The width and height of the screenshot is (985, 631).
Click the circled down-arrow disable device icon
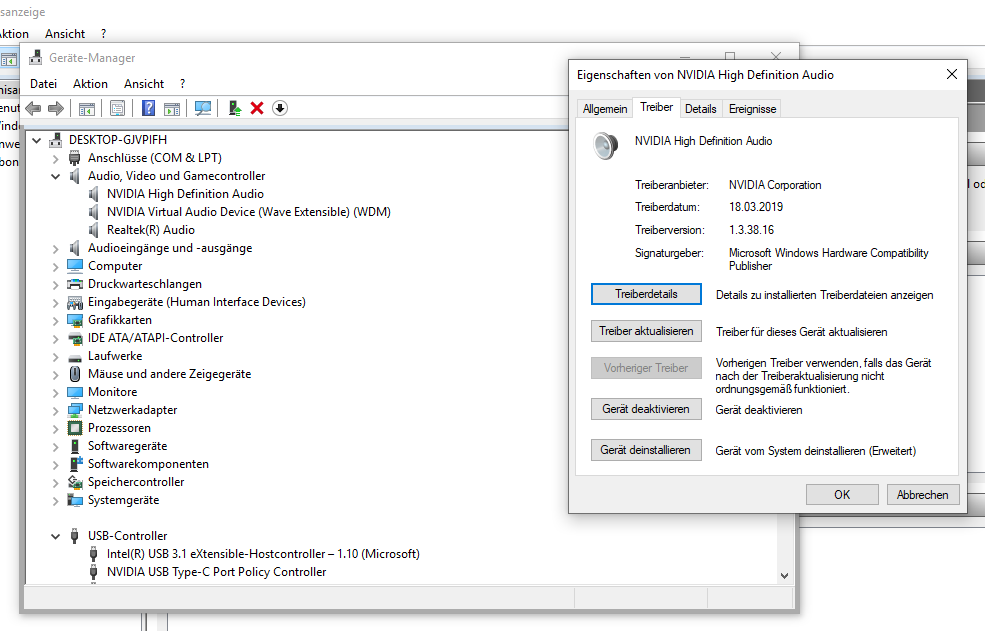(x=280, y=108)
